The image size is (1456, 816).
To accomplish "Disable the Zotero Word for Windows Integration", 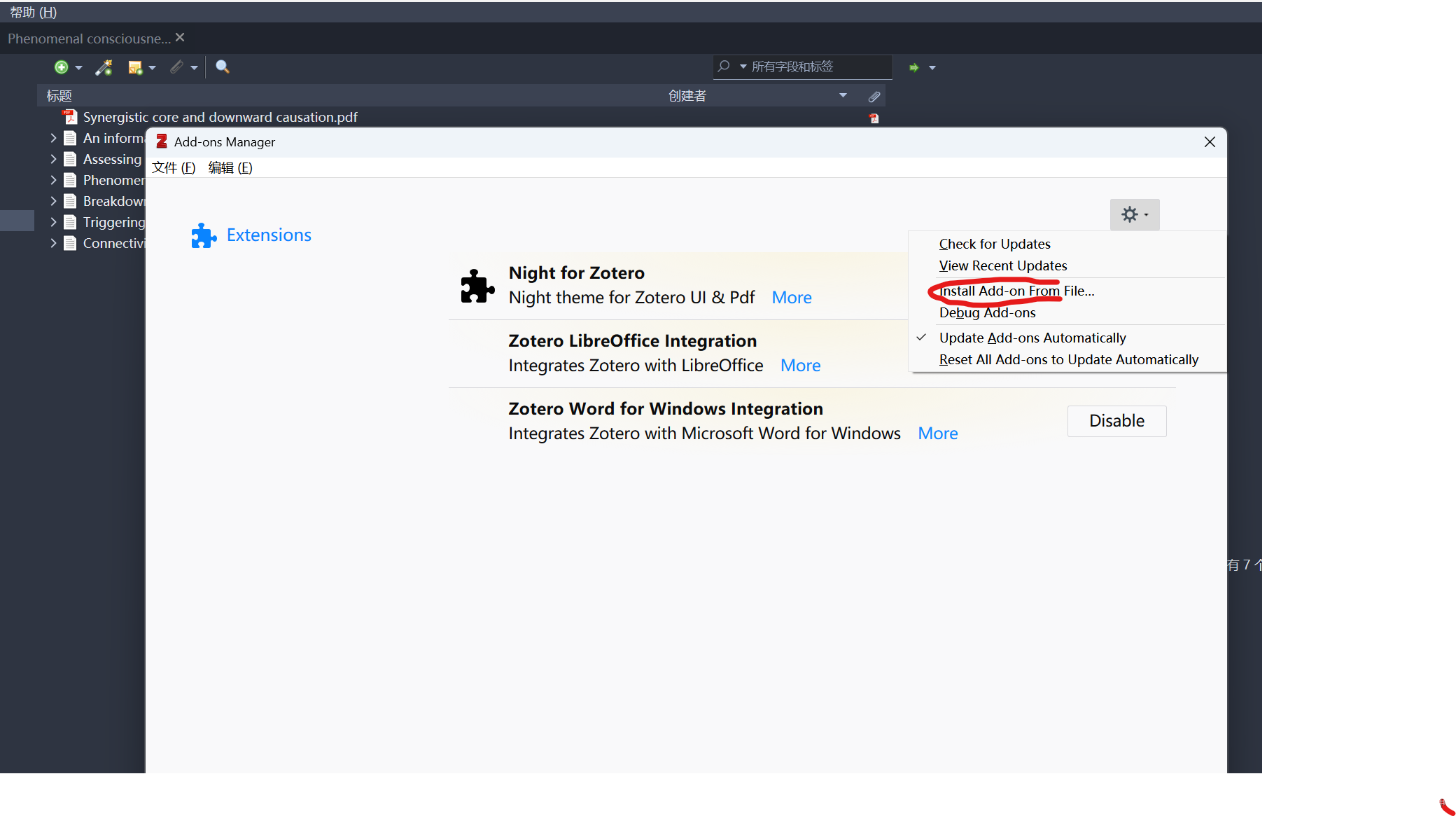I will (1116, 420).
